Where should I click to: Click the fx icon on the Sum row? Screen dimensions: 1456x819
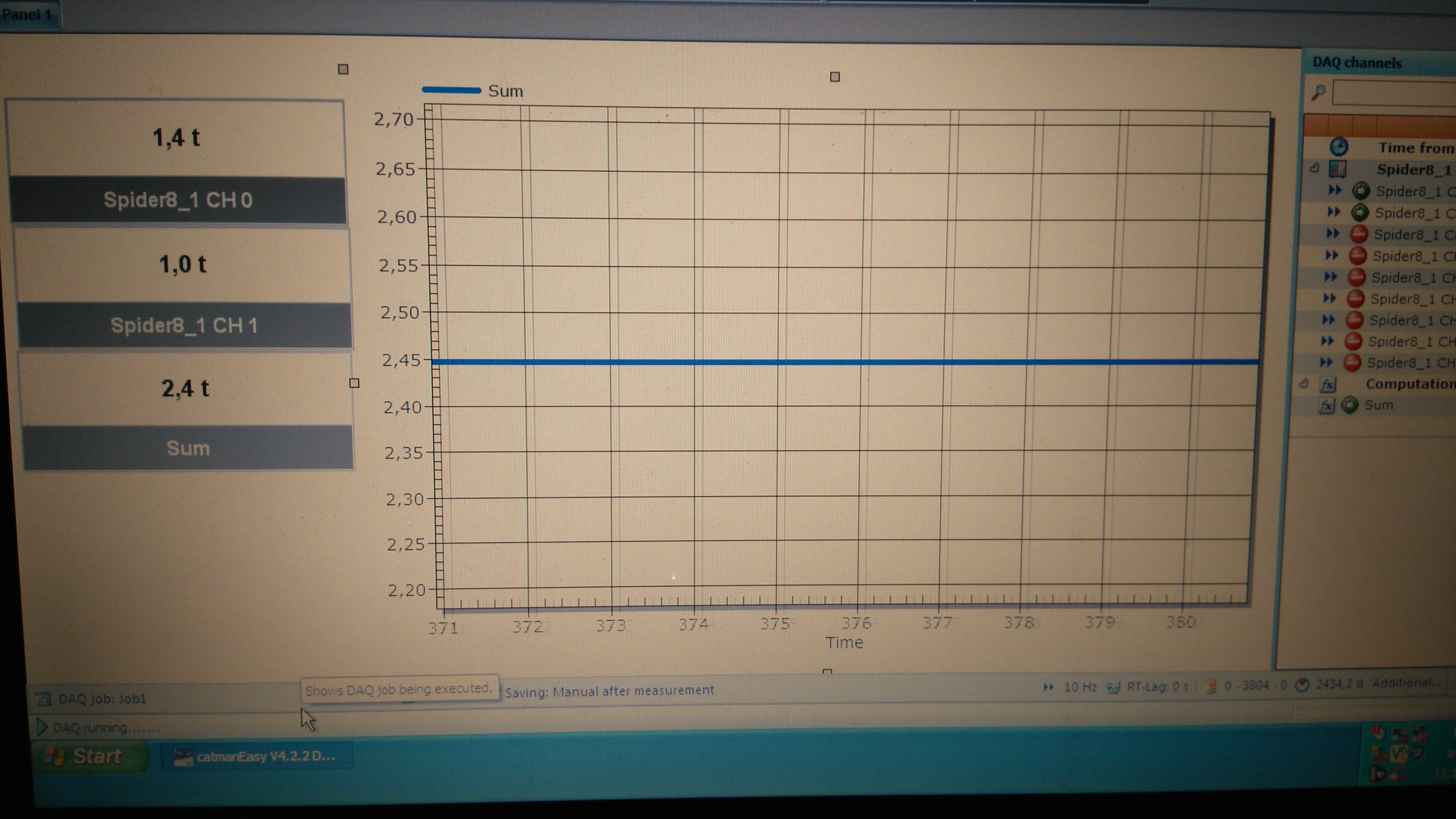pos(1327,405)
